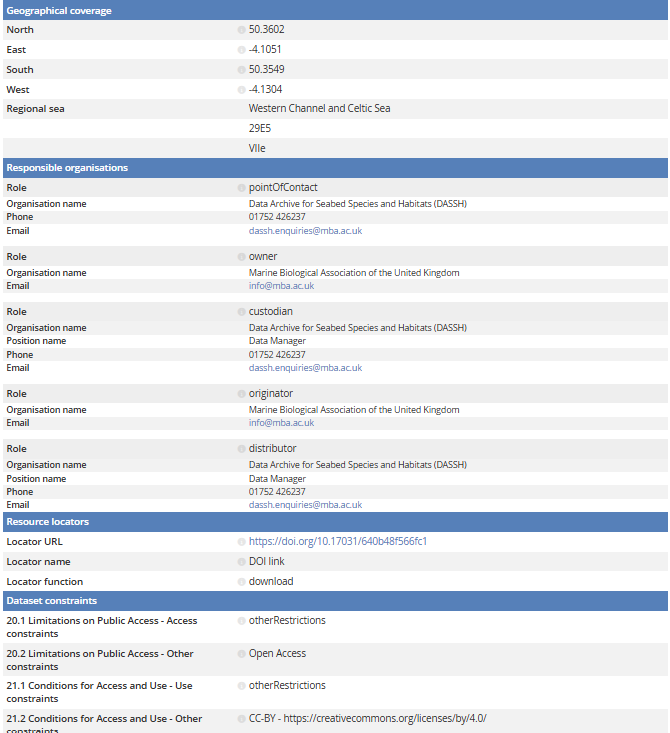Toggle the Dataset constraints section header
This screenshot has width=670, height=733.
point(52,601)
